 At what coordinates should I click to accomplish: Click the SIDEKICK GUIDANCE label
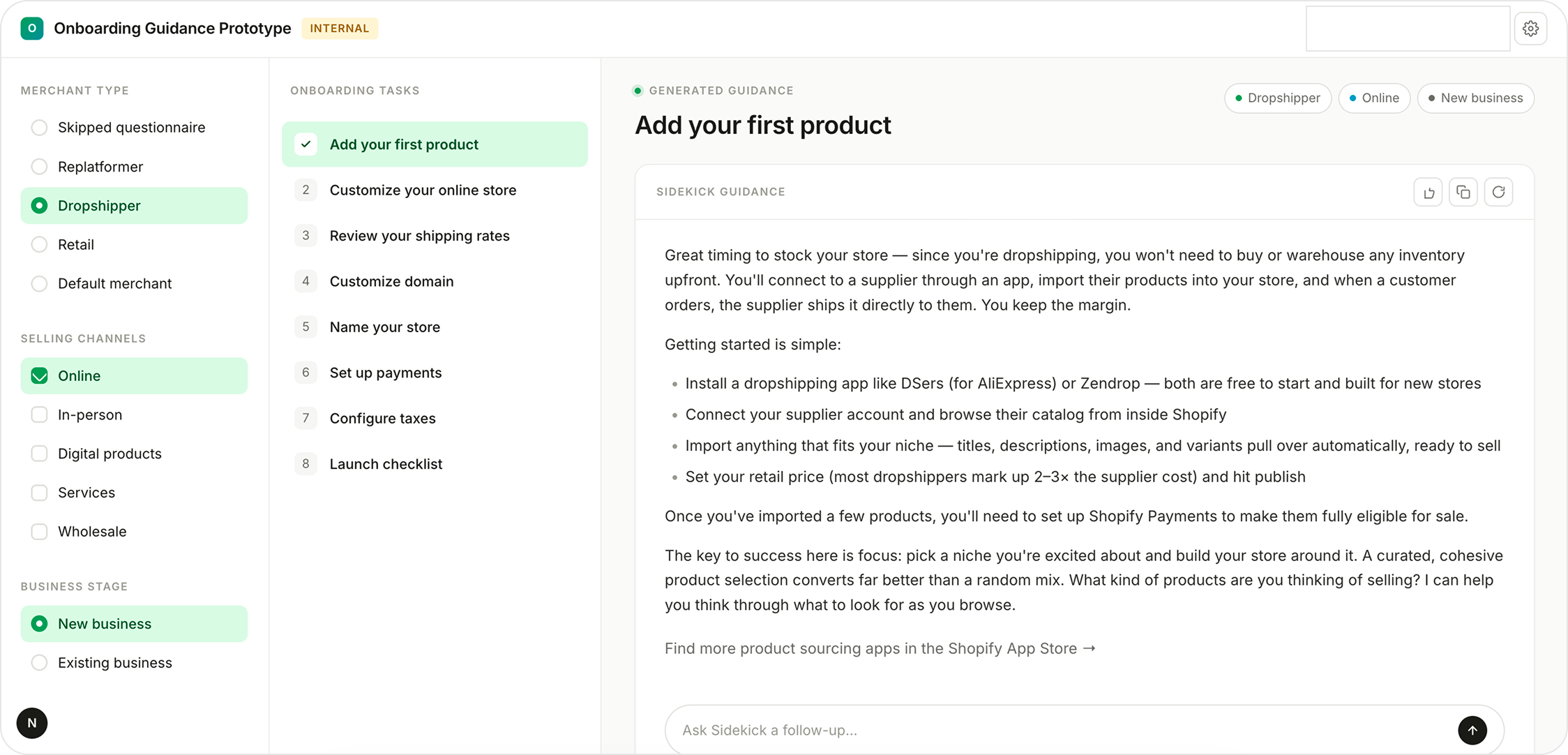pyautogui.click(x=721, y=192)
